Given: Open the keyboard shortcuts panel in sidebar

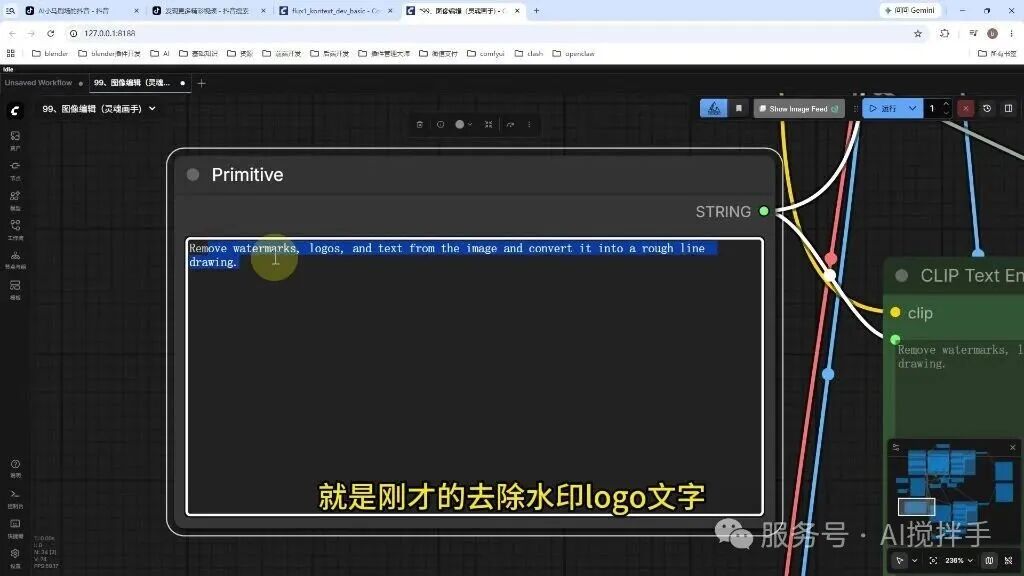Looking at the screenshot, I should point(15,528).
